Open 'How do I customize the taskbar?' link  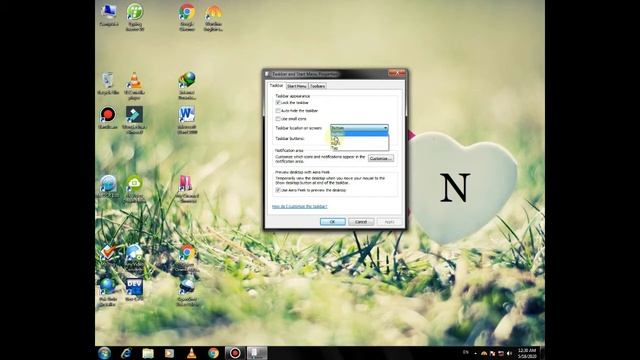tap(300, 207)
